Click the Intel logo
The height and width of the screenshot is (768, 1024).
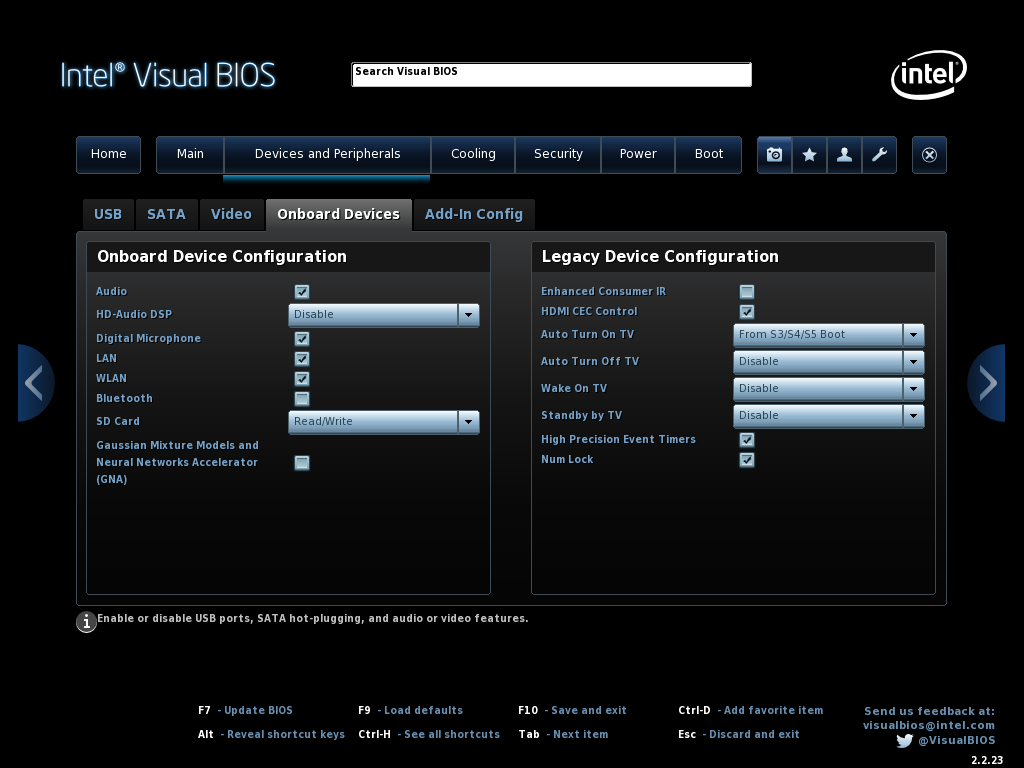[x=929, y=74]
